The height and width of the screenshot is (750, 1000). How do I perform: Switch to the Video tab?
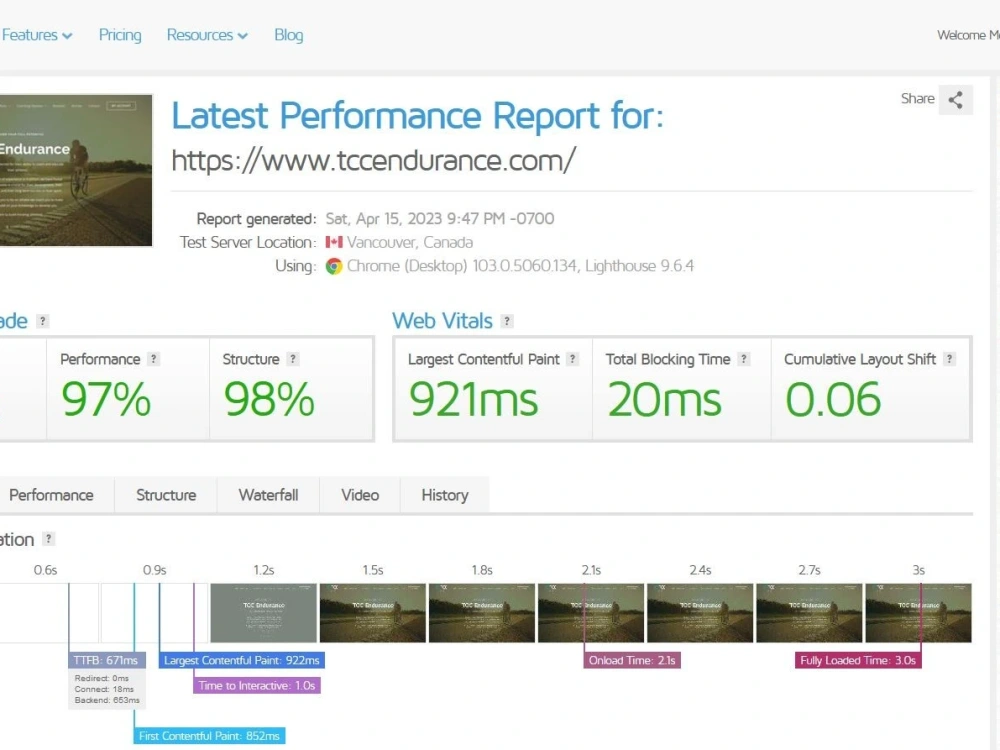[360, 495]
